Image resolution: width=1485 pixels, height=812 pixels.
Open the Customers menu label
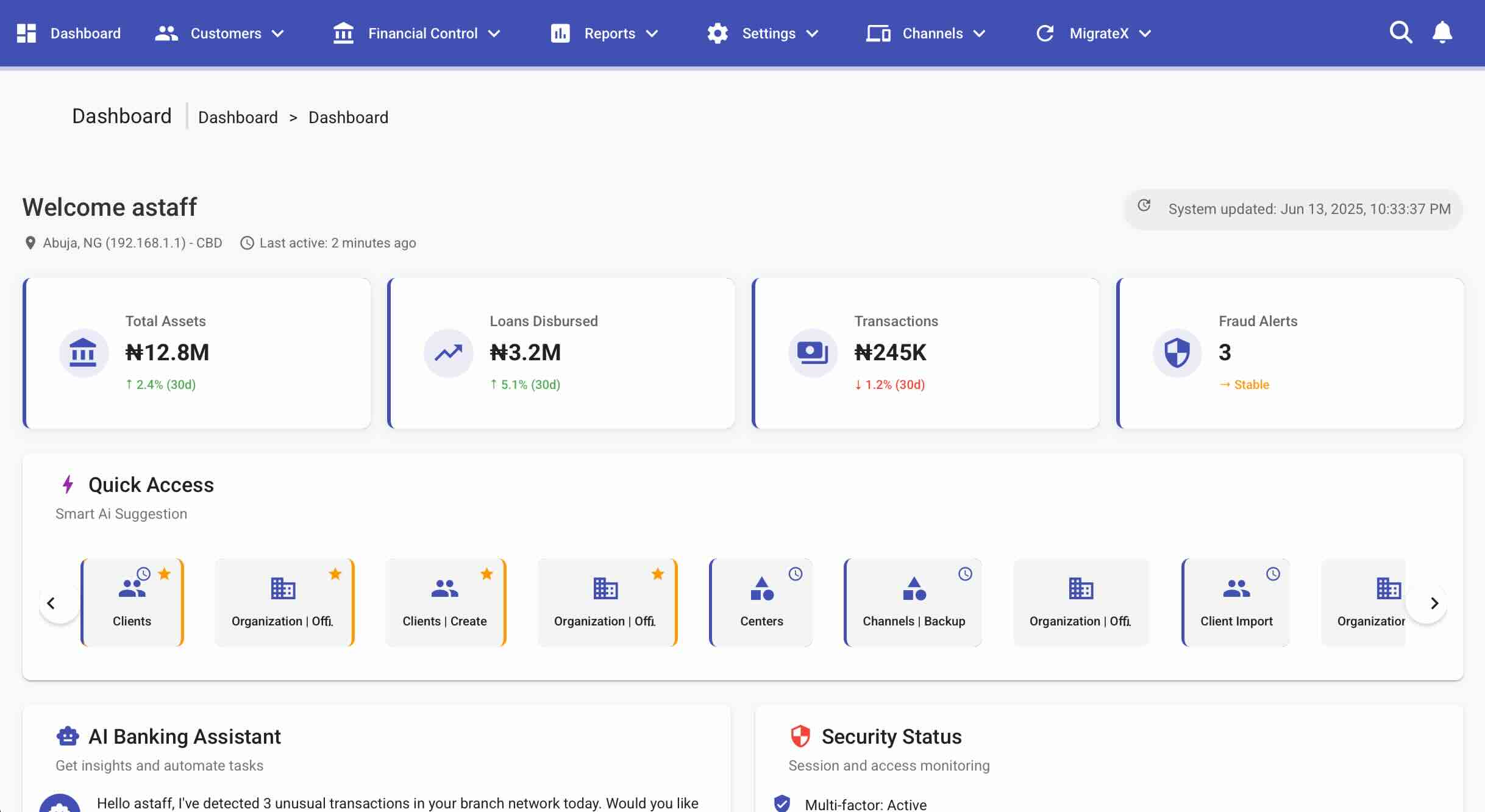[226, 34]
